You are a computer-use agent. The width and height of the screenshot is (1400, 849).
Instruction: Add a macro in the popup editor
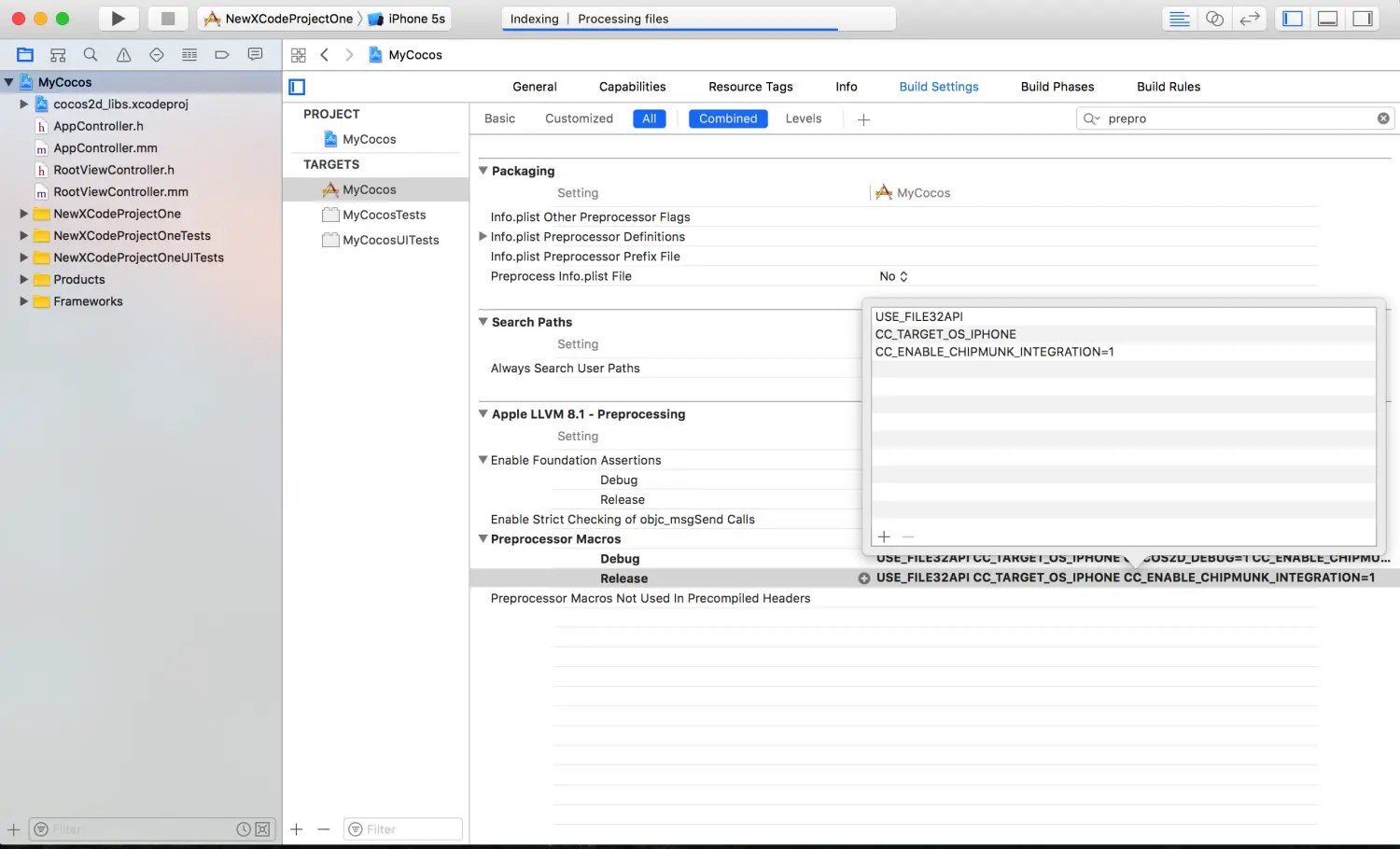coord(884,536)
